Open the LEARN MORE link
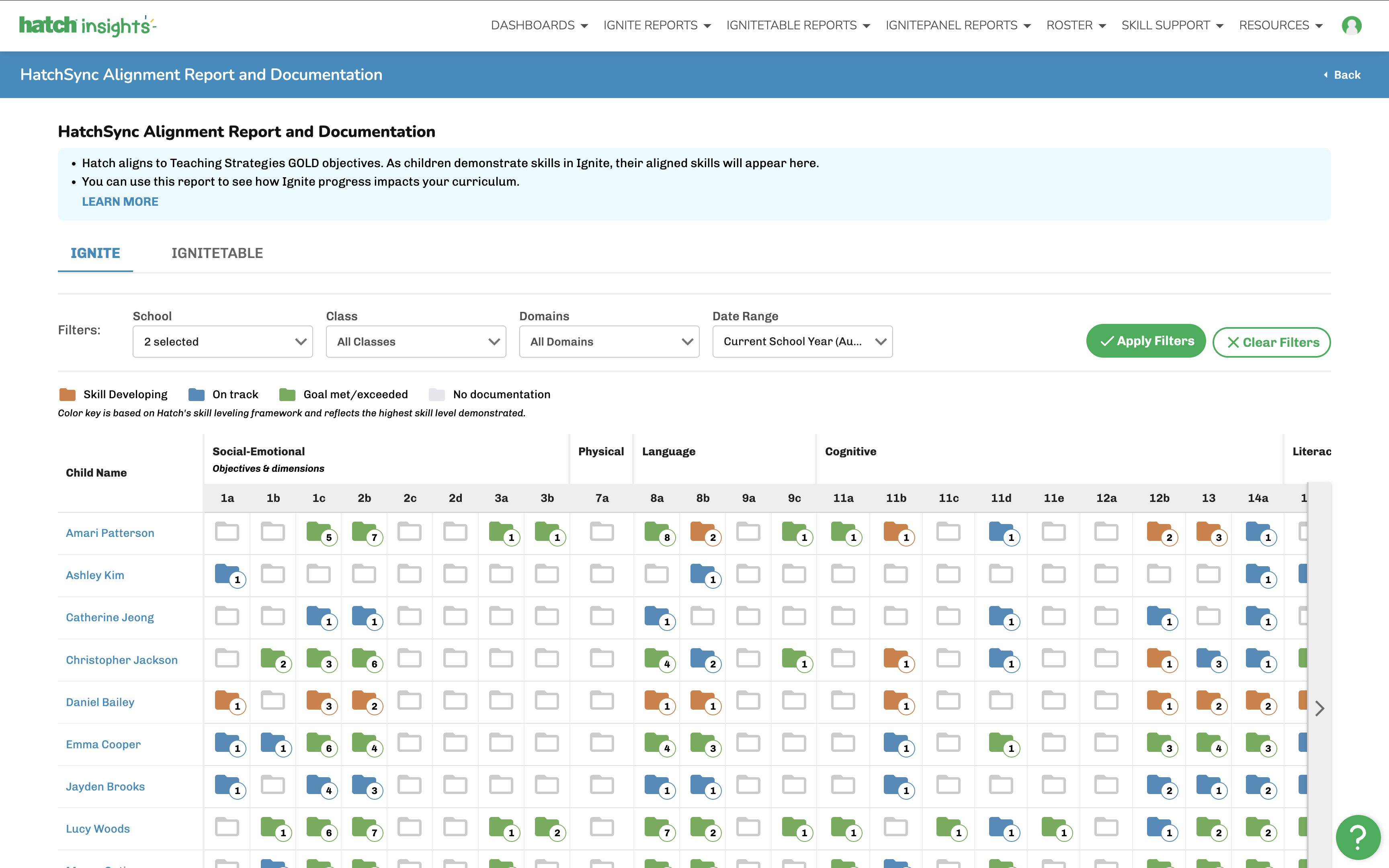 point(120,201)
